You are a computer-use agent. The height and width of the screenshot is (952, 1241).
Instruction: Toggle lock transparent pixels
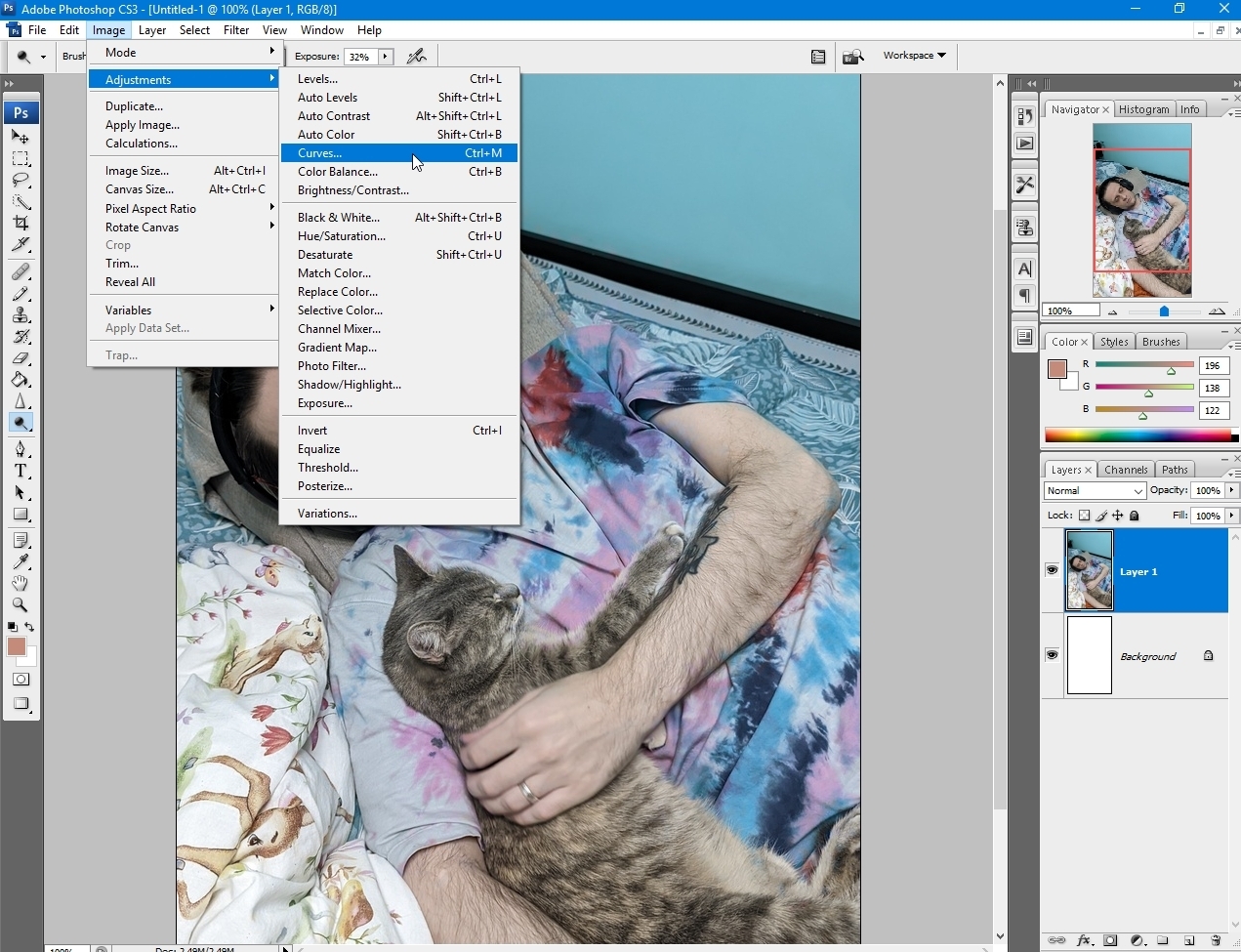click(1084, 516)
